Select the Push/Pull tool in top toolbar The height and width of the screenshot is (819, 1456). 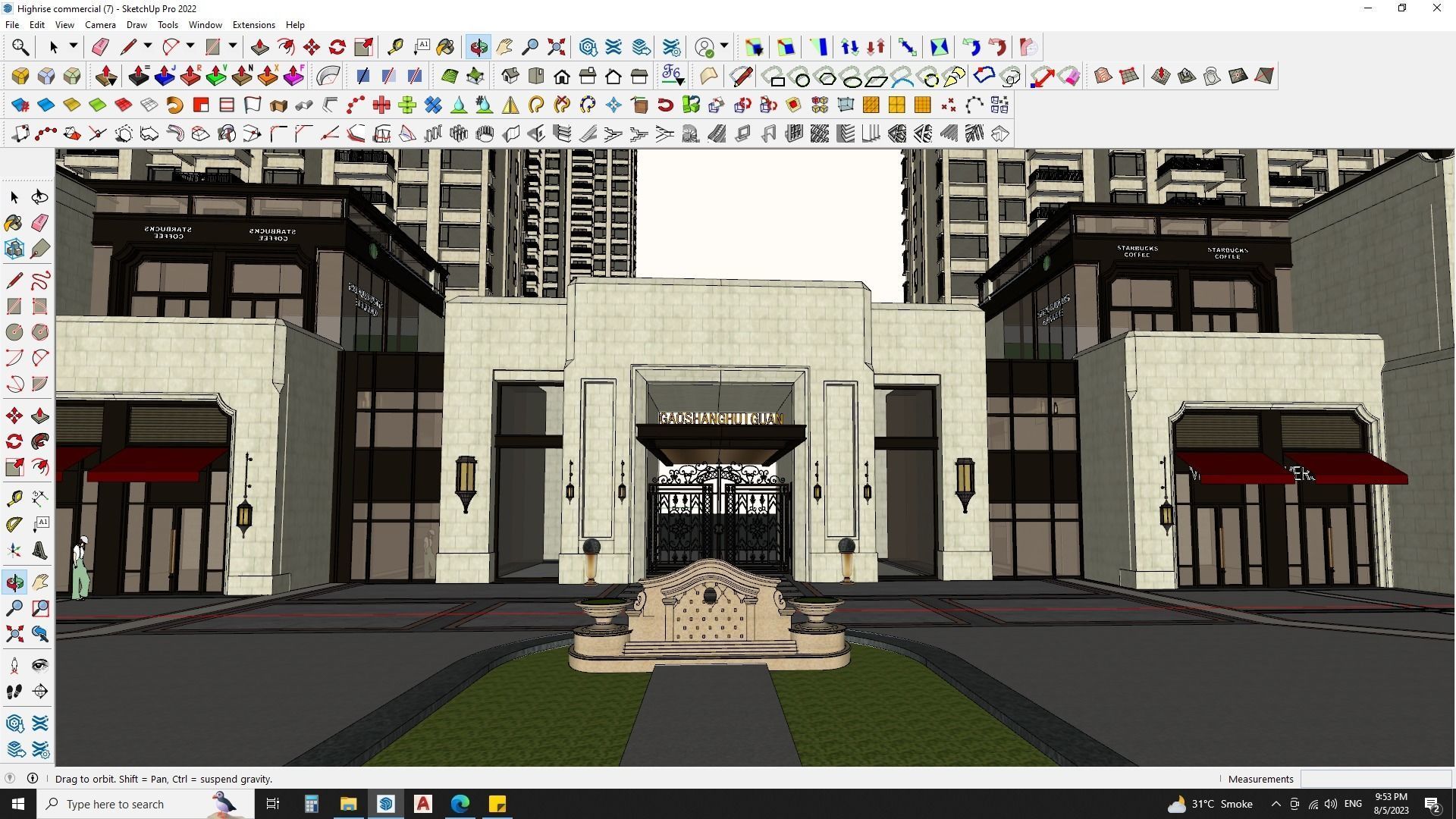pos(259,47)
